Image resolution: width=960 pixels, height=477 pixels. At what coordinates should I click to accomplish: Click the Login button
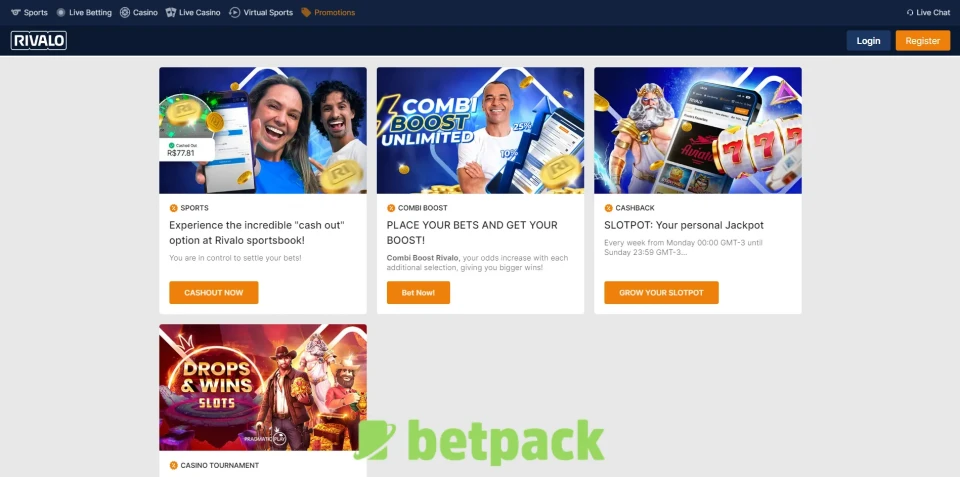click(x=868, y=40)
